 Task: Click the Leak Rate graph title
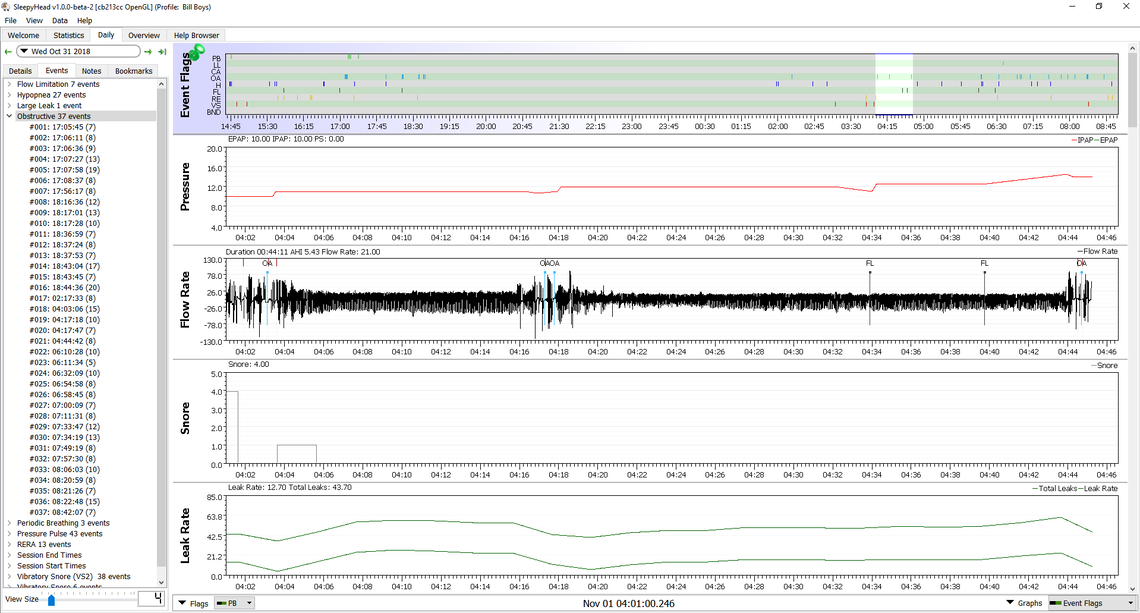(185, 535)
